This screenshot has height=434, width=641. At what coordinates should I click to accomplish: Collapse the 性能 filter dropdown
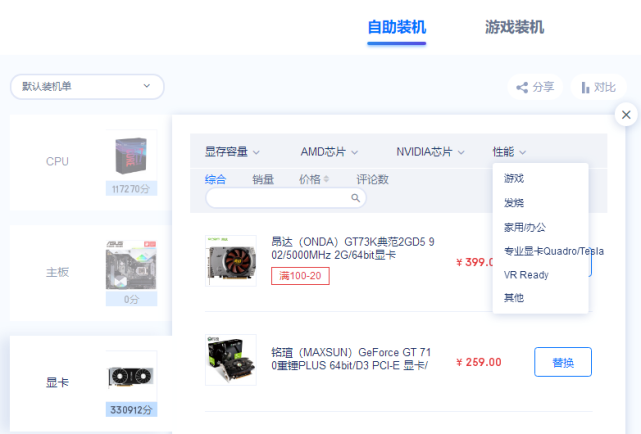pyautogui.click(x=509, y=152)
